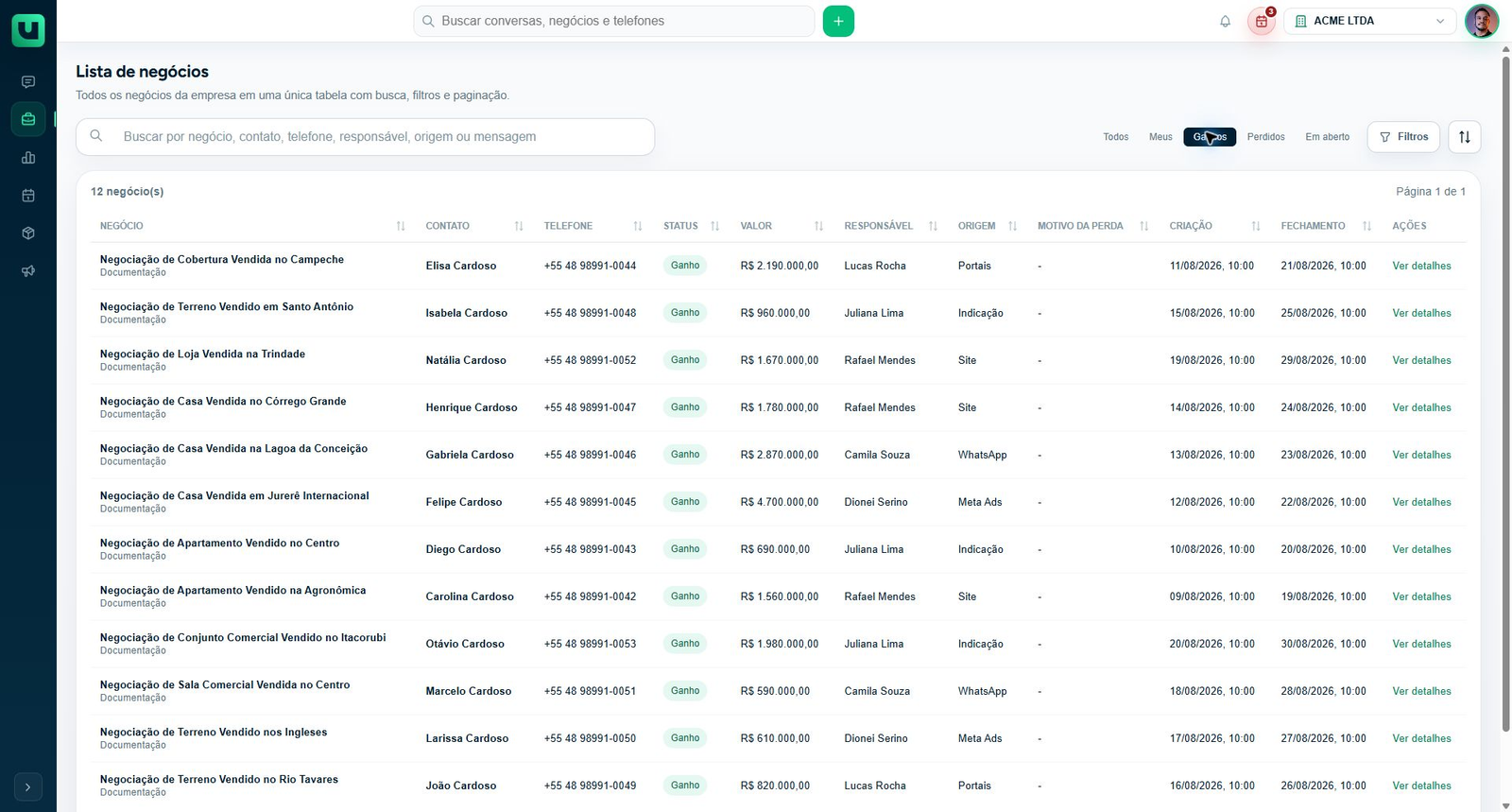Open the red calendar alerts icon

[x=1262, y=21]
